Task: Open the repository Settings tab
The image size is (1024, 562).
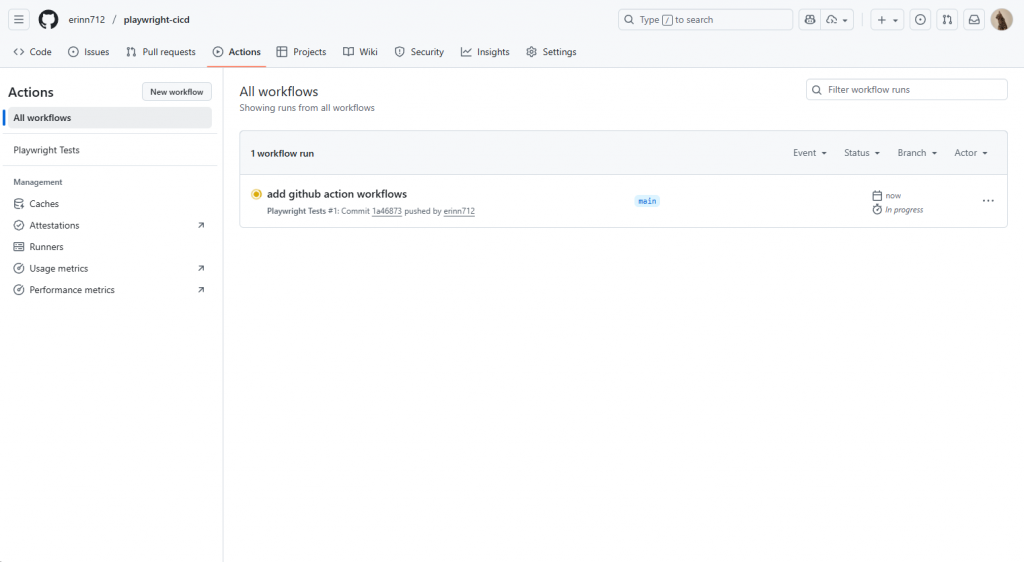Action: coord(551,52)
